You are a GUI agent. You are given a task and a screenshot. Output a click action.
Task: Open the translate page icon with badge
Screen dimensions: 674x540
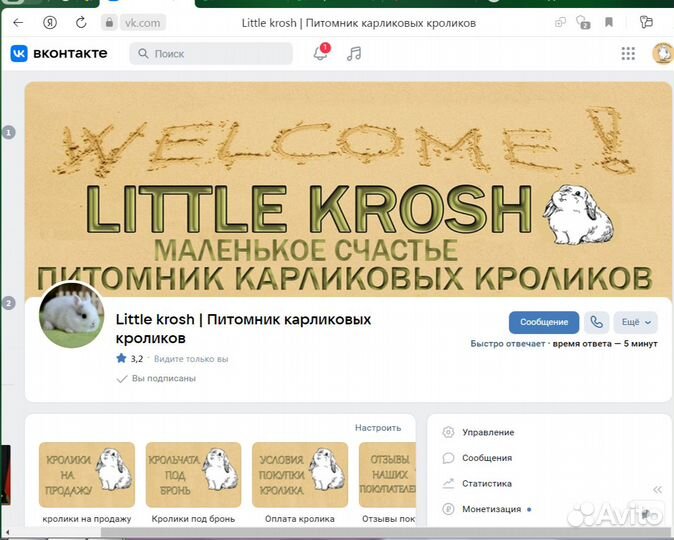(x=583, y=22)
